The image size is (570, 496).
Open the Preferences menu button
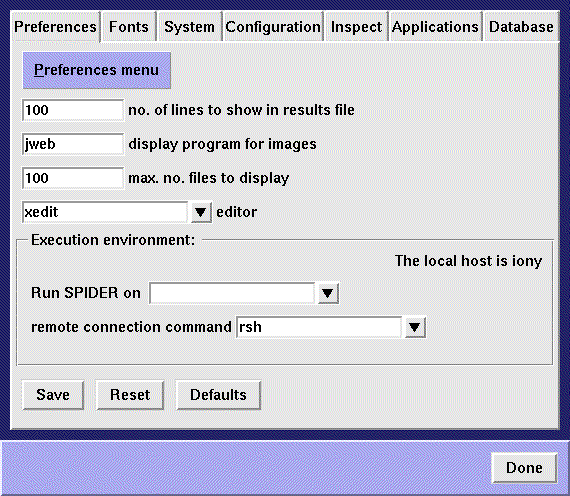tap(97, 70)
